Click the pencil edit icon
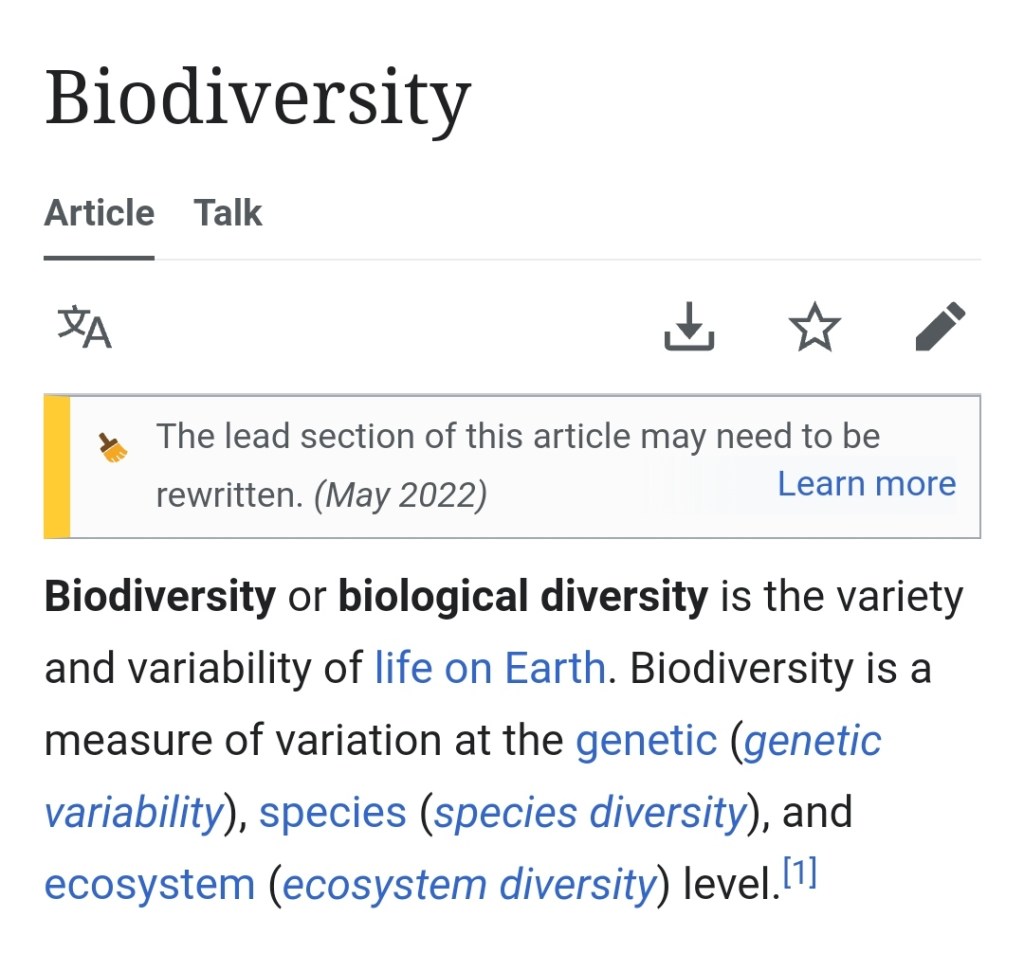The image size is (1024, 953). (940, 328)
